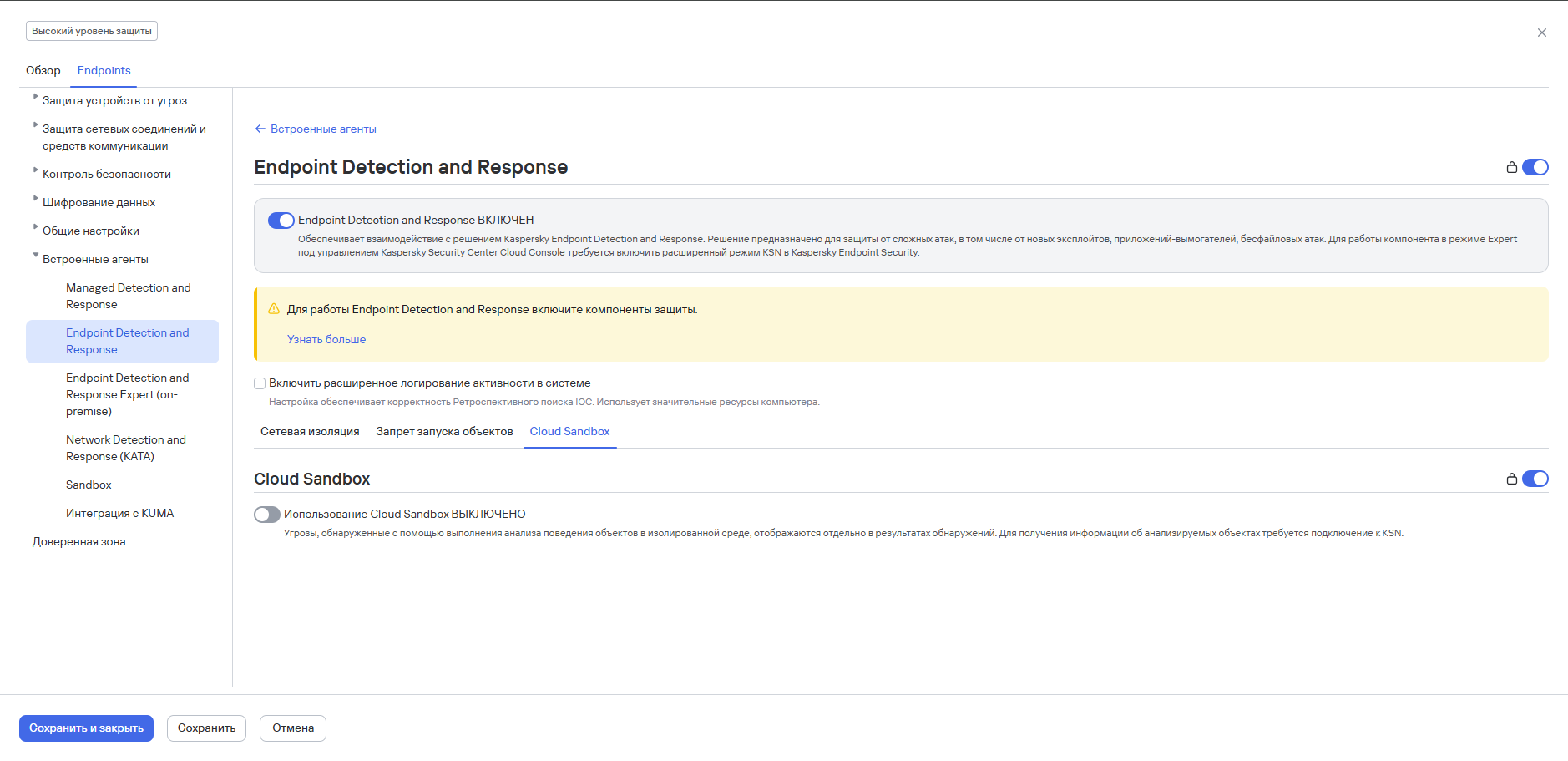Enable Использование Cloud Sandbox switch

(x=267, y=515)
